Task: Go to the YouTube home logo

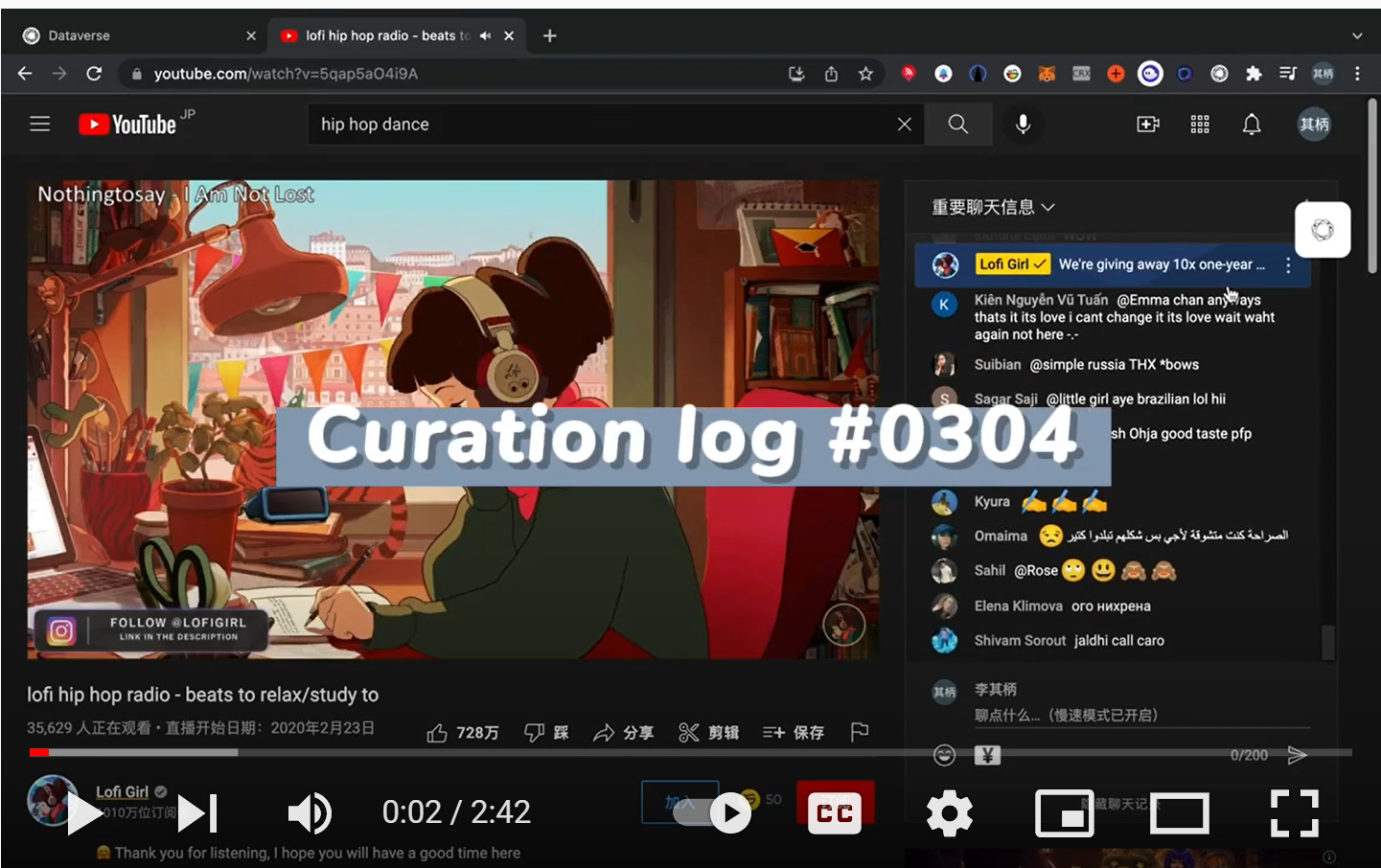Action: pos(127,124)
